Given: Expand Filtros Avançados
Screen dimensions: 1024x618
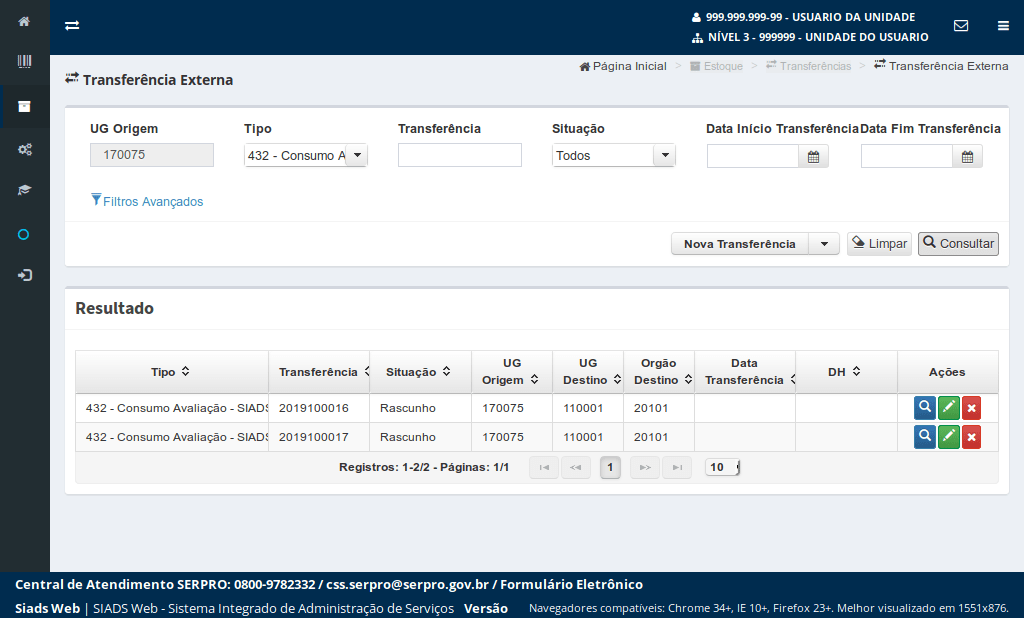Looking at the screenshot, I should (147, 201).
